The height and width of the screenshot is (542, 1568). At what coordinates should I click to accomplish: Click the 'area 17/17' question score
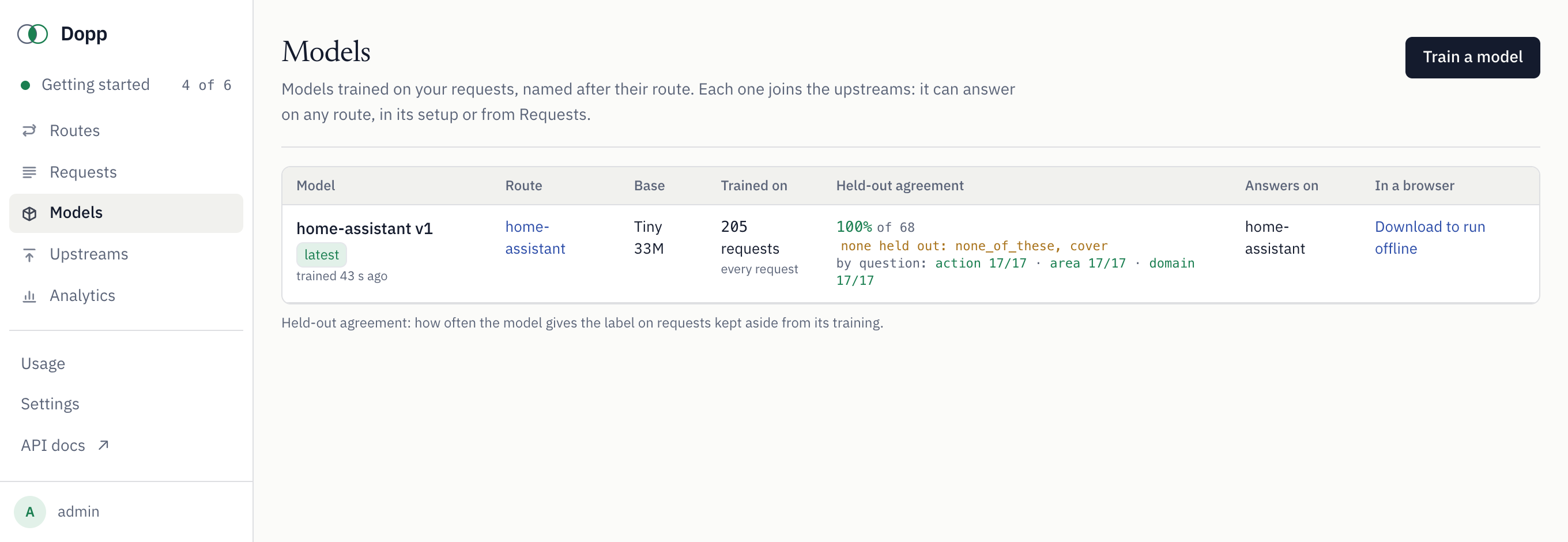coord(1087,263)
